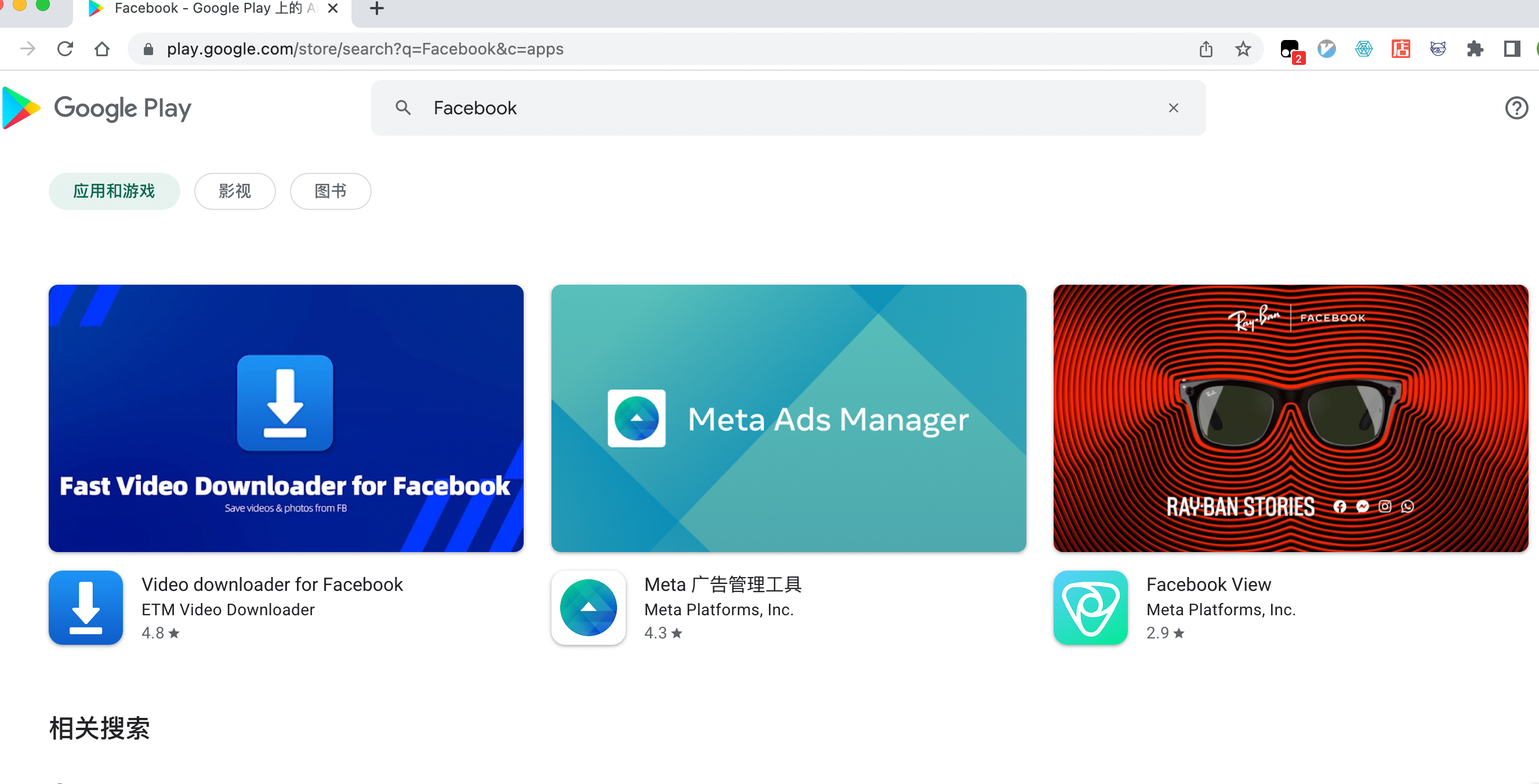Click the Meta 广告管理工具 app icon
The height and width of the screenshot is (784, 1539).
click(589, 608)
